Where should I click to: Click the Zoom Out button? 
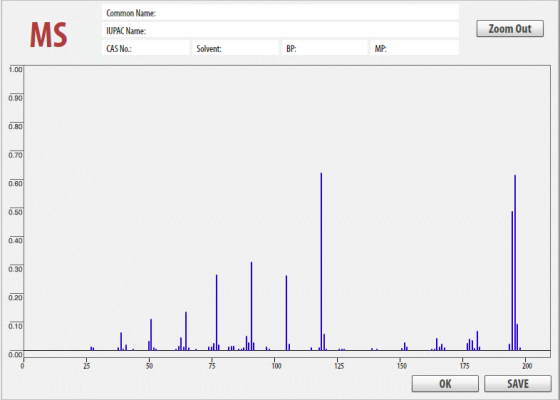(x=510, y=29)
